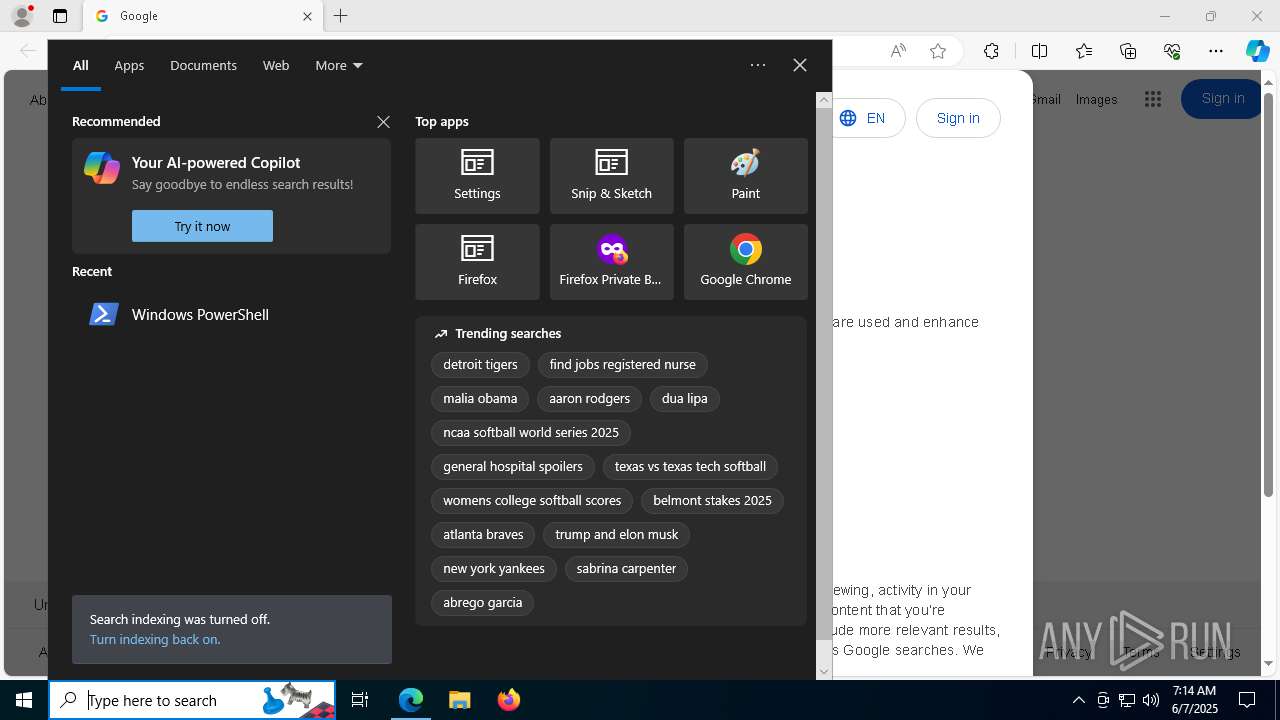
Task: Open Task View on the taskbar
Action: [x=360, y=700]
